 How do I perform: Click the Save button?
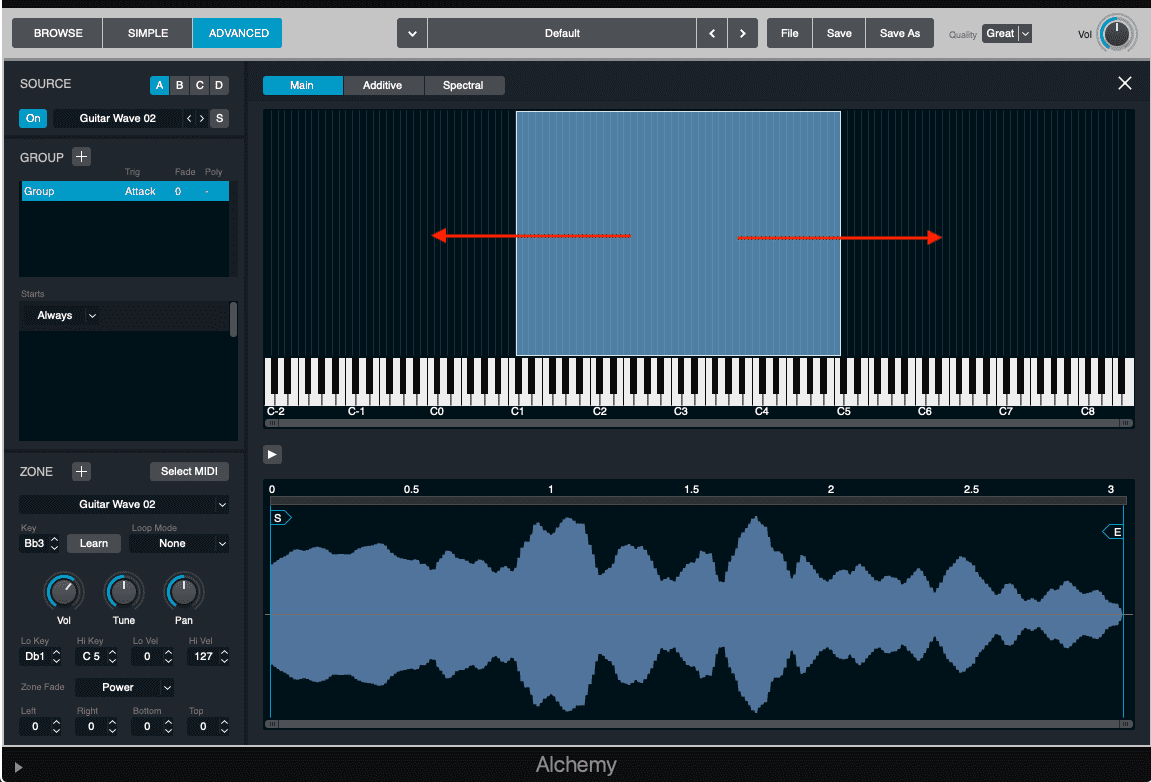[839, 33]
